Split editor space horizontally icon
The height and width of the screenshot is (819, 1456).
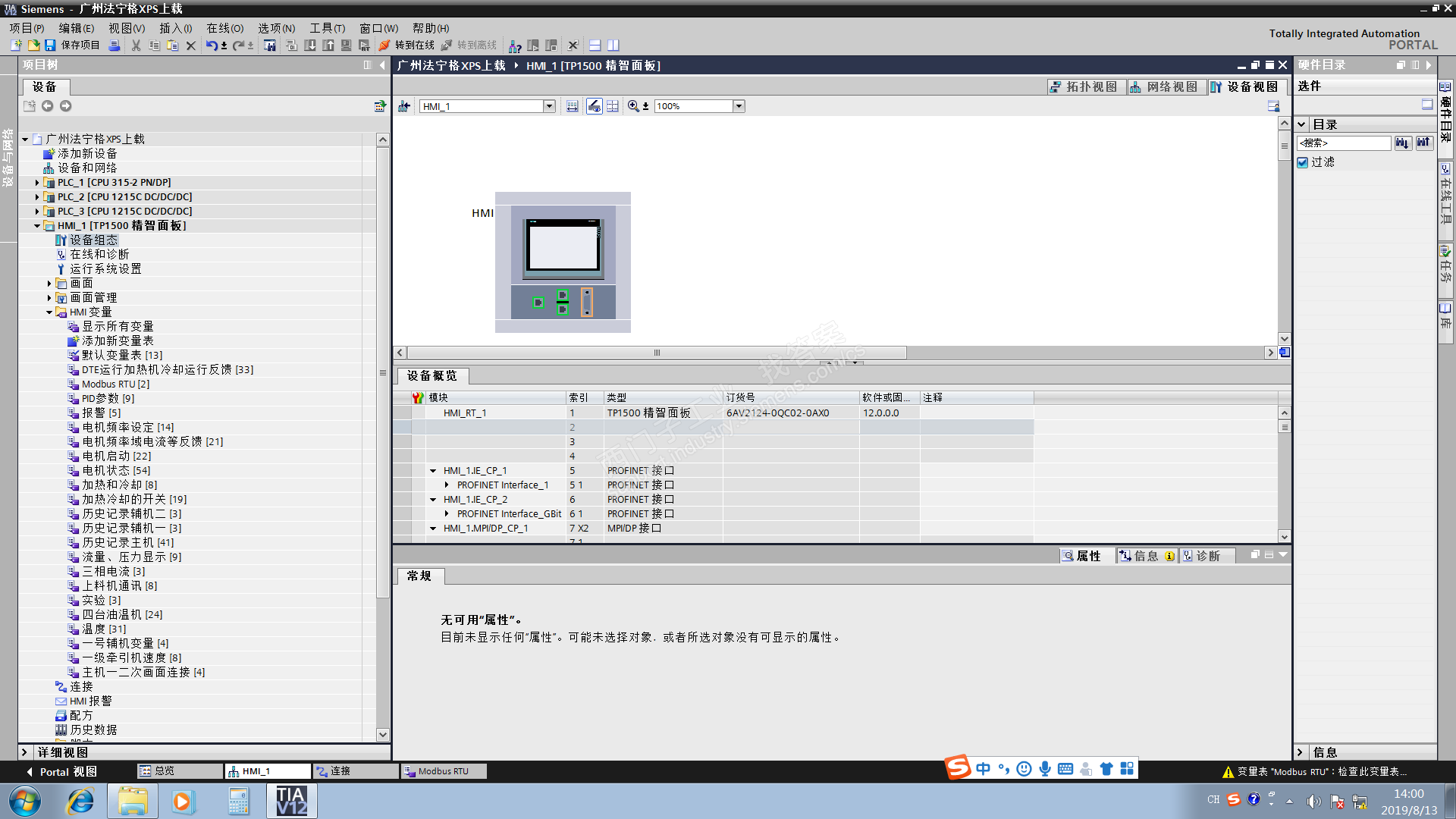click(595, 45)
